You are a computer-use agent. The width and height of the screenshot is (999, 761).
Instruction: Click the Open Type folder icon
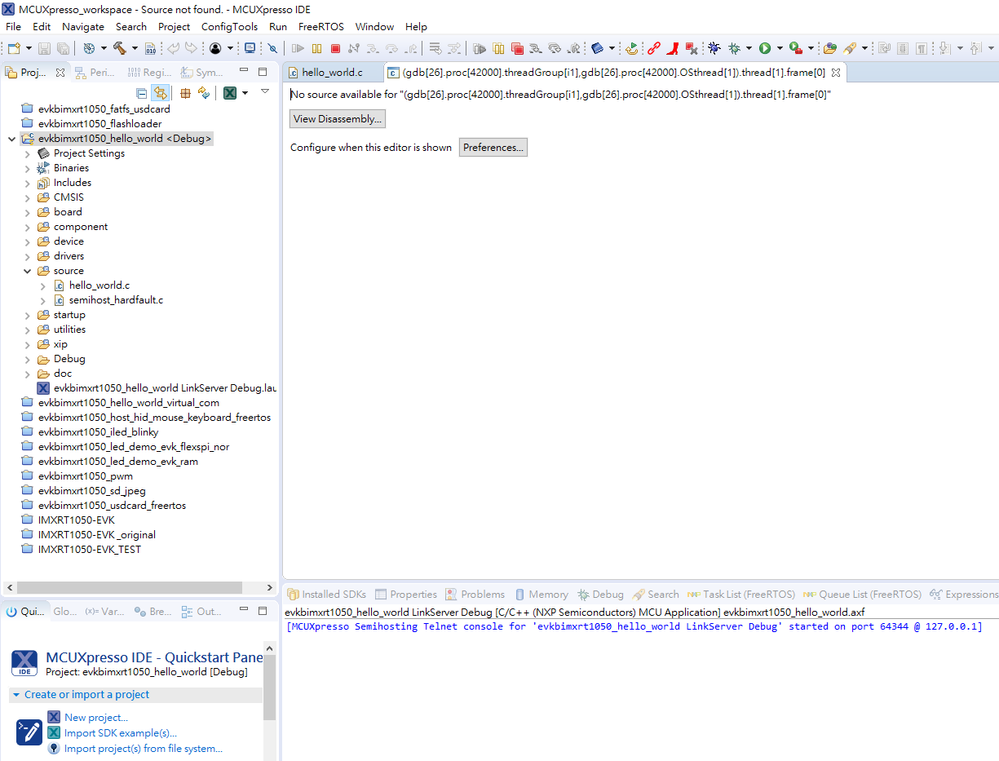[830, 48]
